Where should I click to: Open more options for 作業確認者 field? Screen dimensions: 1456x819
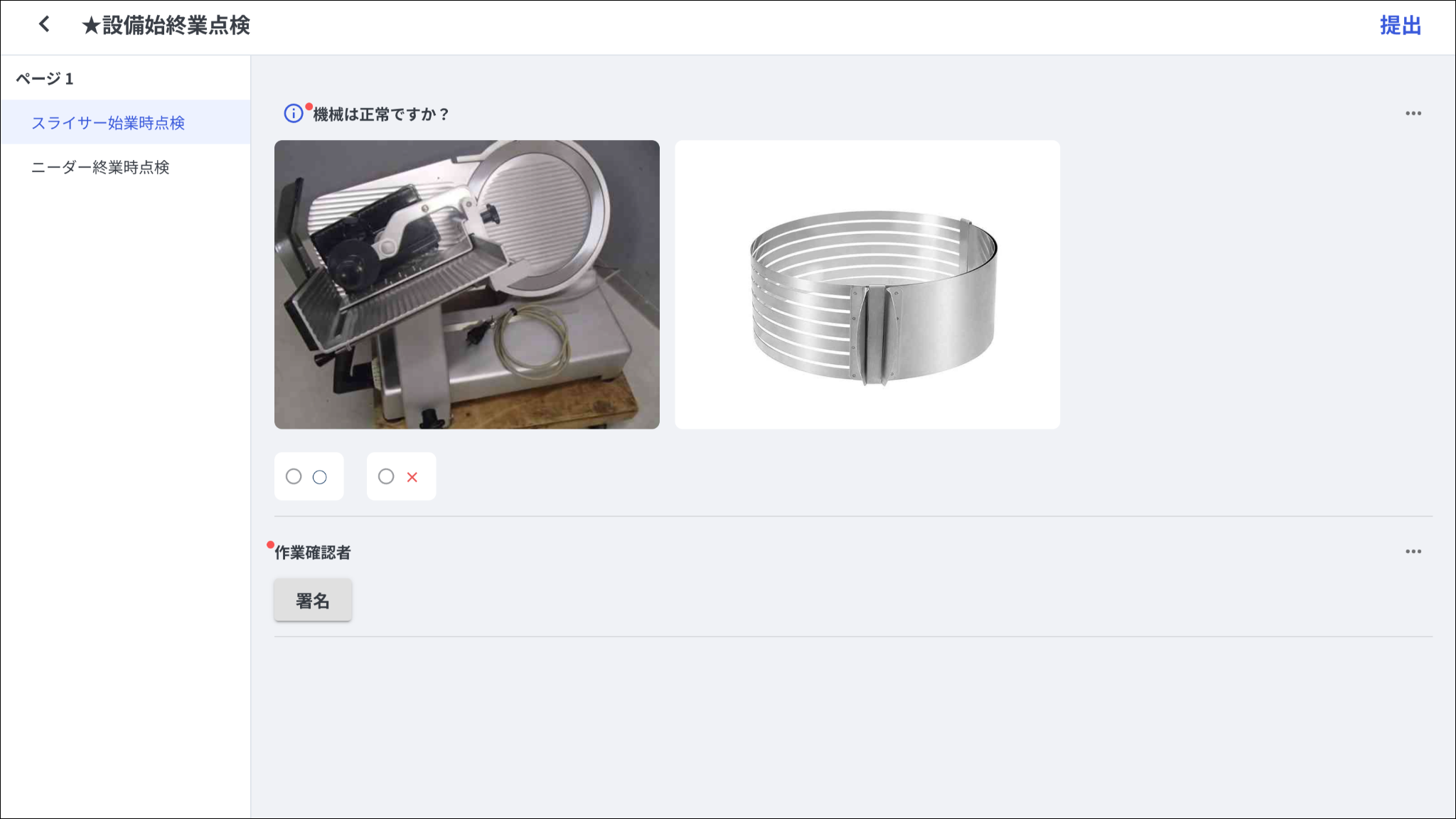[x=1413, y=551]
